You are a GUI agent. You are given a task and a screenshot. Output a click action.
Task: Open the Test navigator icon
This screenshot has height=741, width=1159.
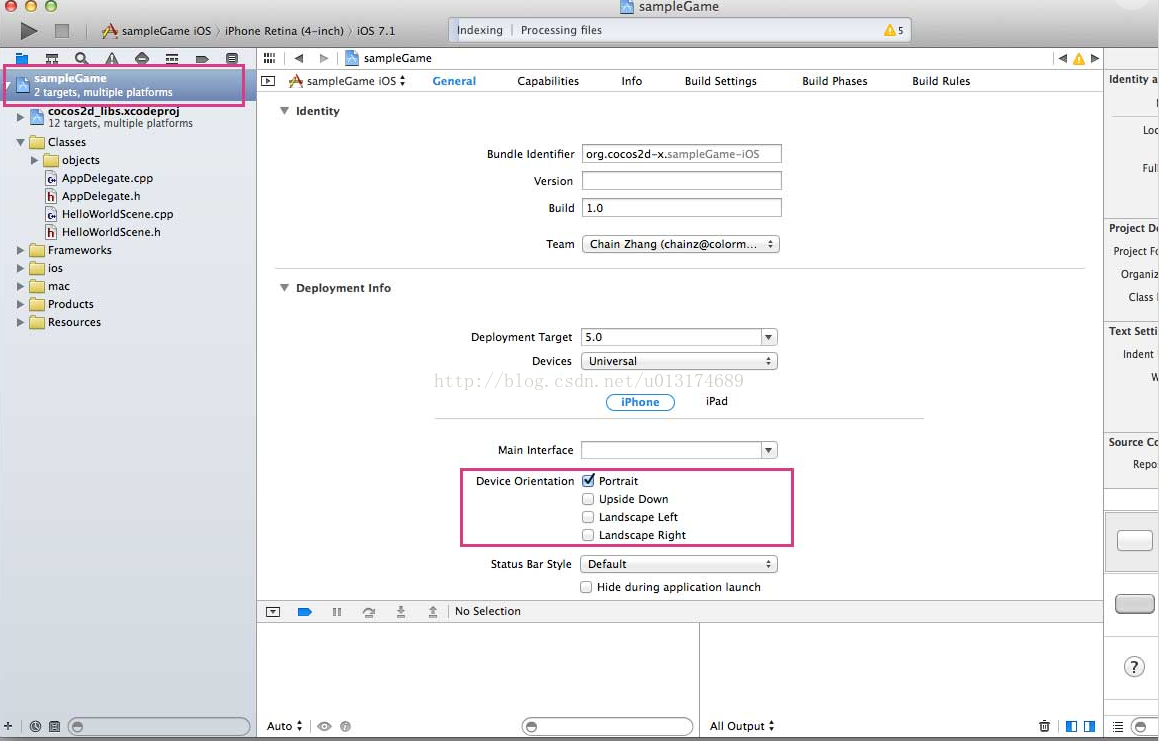click(x=142, y=58)
